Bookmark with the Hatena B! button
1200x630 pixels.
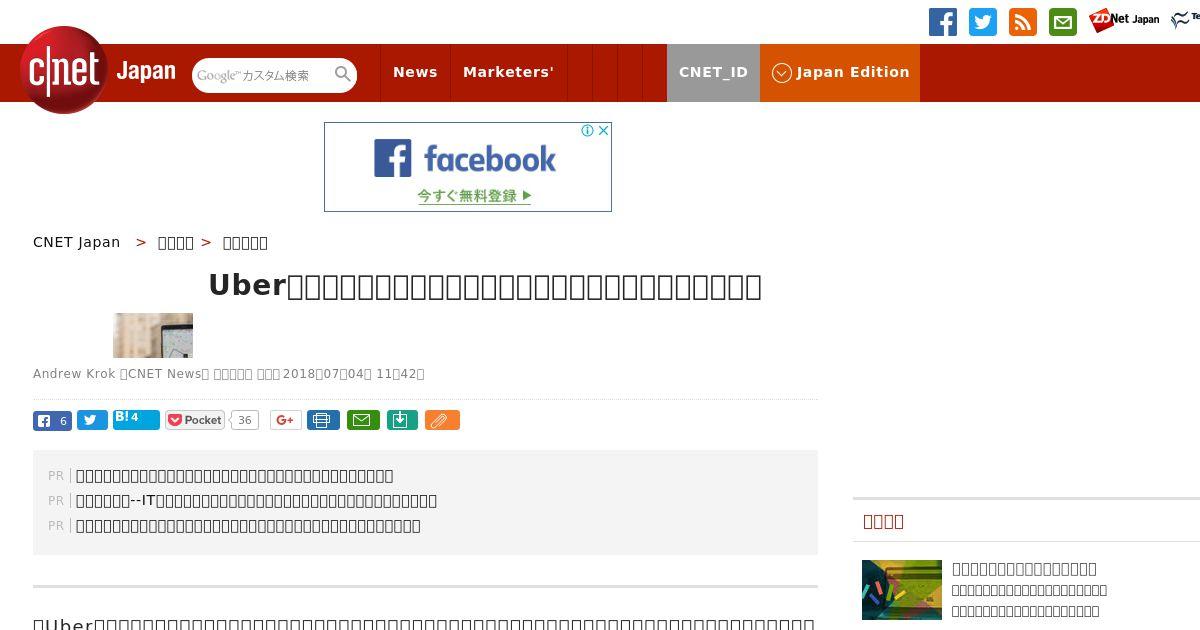pos(136,419)
